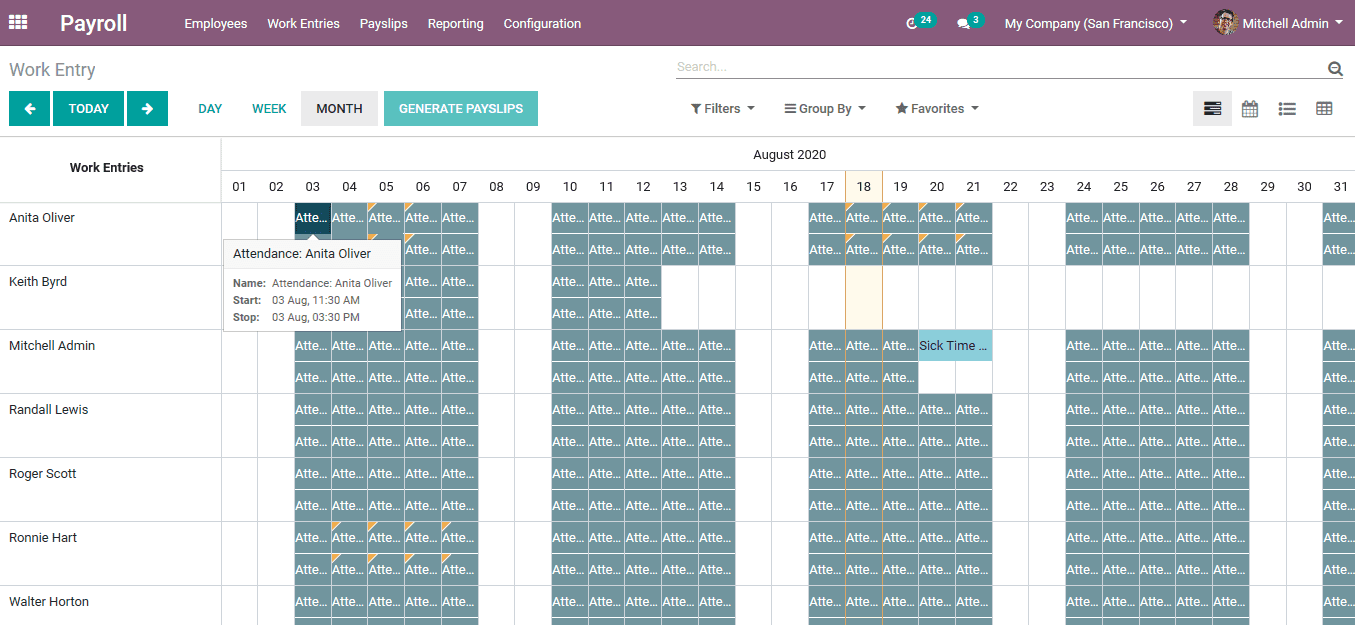Click the Roger Scott row label

click(42, 474)
